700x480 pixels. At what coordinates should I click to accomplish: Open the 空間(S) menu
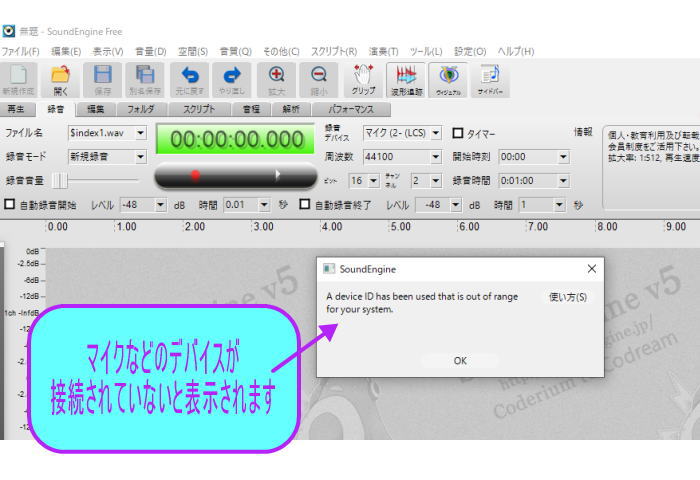point(193,51)
